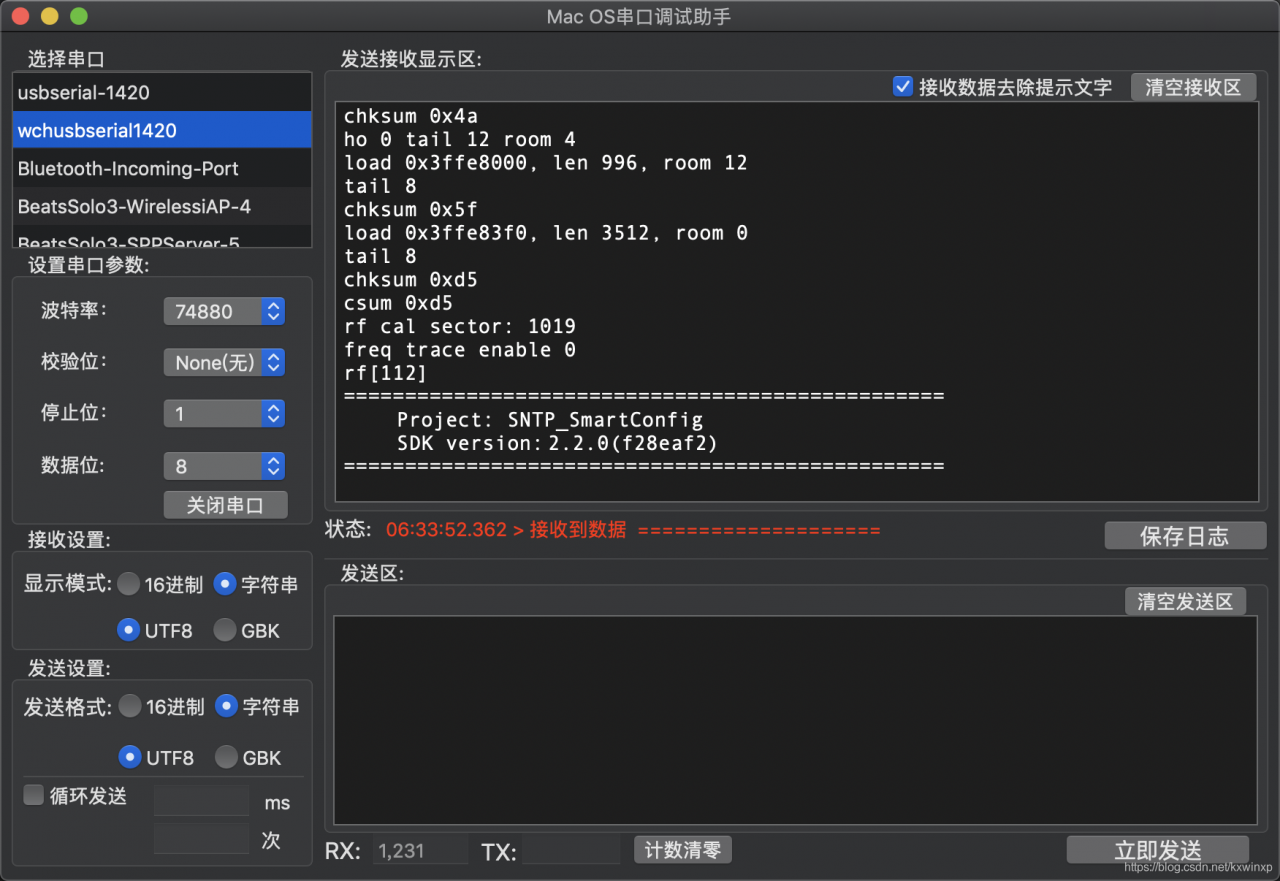
Task: Click the green zoom window button
Action: 79,17
